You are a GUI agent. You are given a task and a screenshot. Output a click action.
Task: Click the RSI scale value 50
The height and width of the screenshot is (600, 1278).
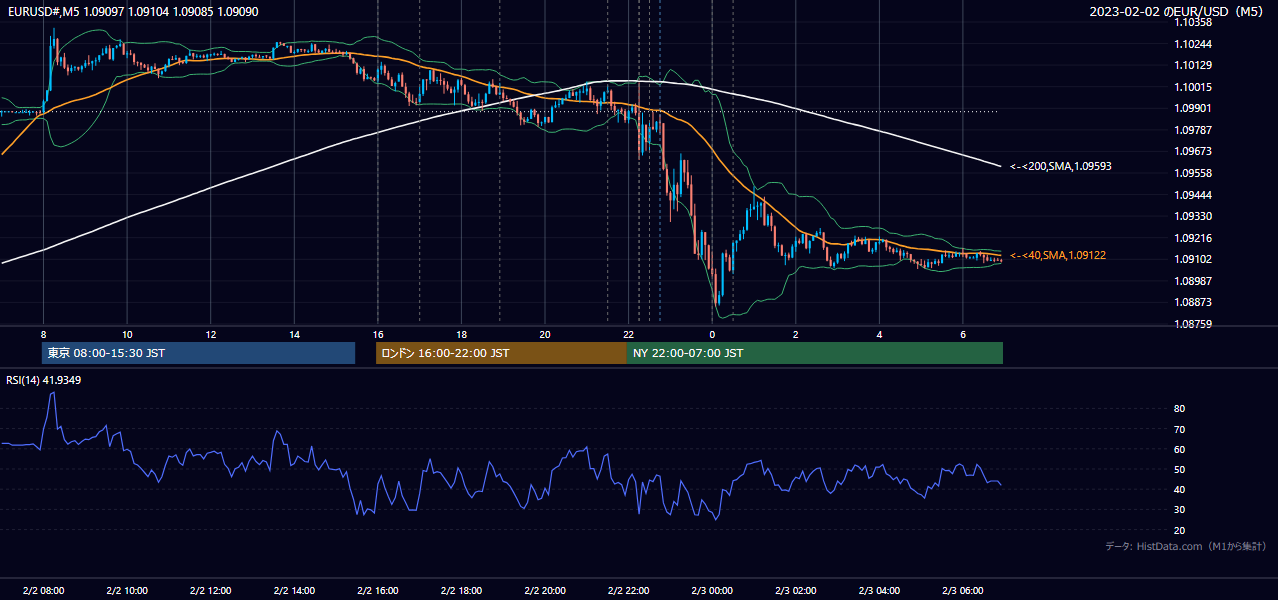pos(1179,469)
